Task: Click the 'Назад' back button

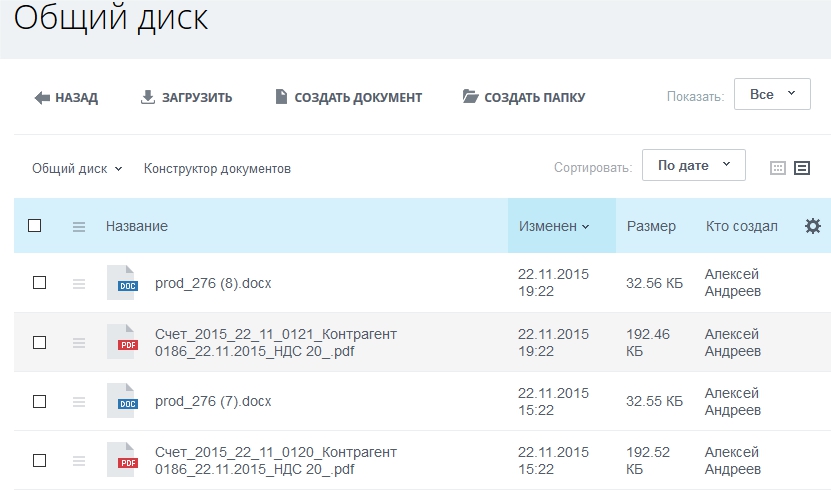Action: coord(66,98)
